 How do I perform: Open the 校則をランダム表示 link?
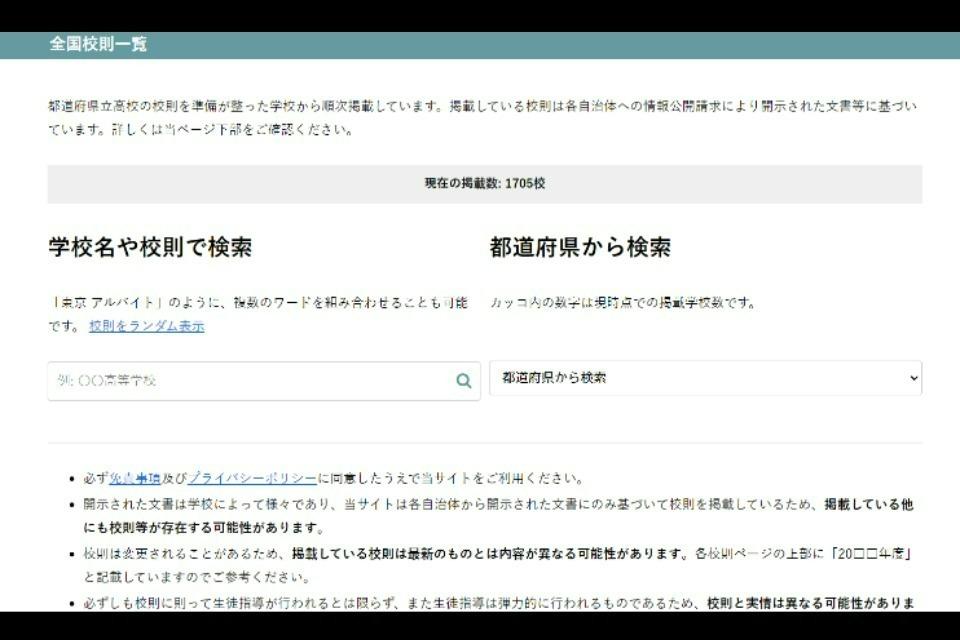pyautogui.click(x=146, y=326)
